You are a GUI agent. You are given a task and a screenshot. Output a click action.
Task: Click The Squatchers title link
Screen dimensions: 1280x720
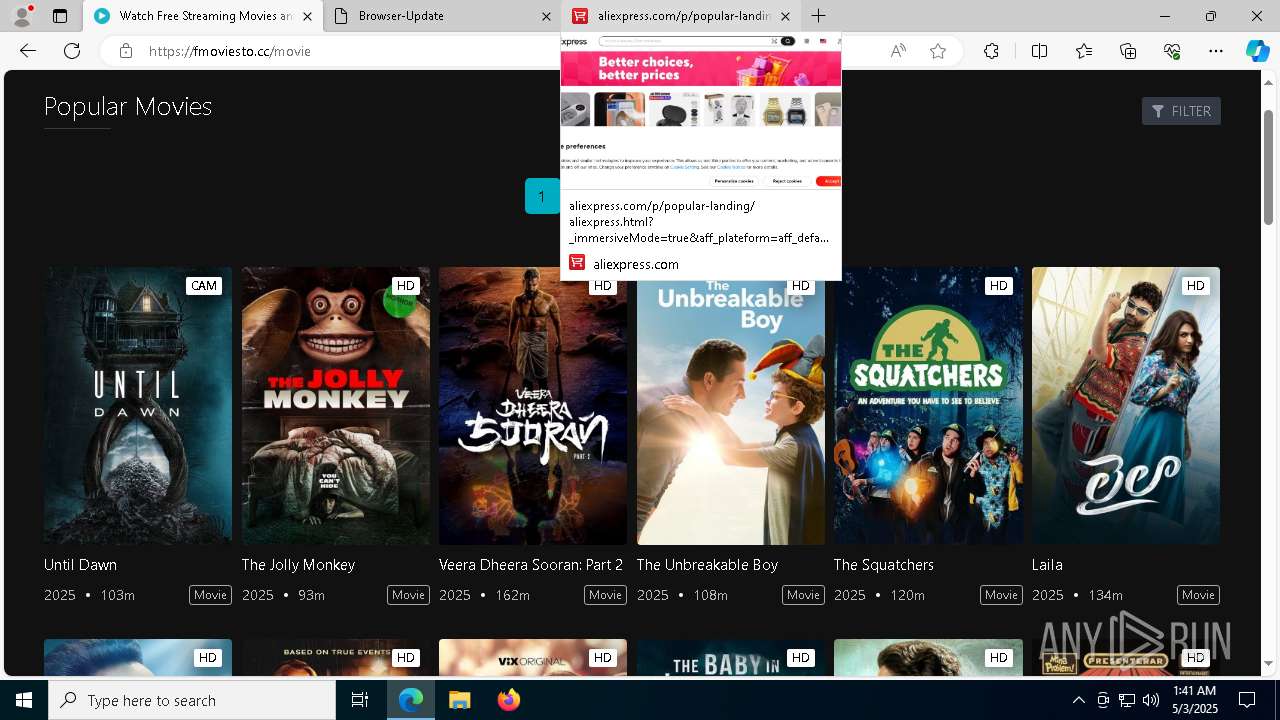[884, 565]
